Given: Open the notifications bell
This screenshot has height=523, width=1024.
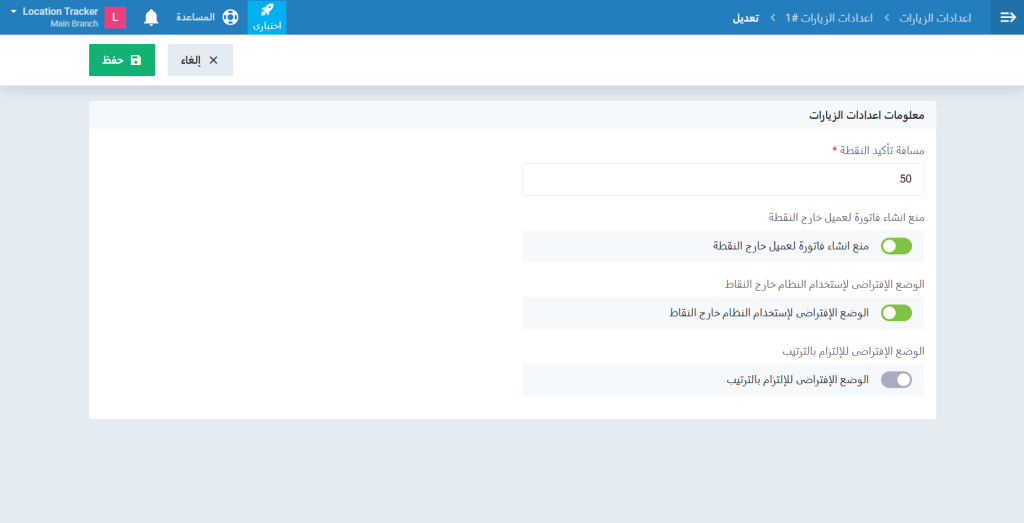Looking at the screenshot, I should (x=151, y=17).
